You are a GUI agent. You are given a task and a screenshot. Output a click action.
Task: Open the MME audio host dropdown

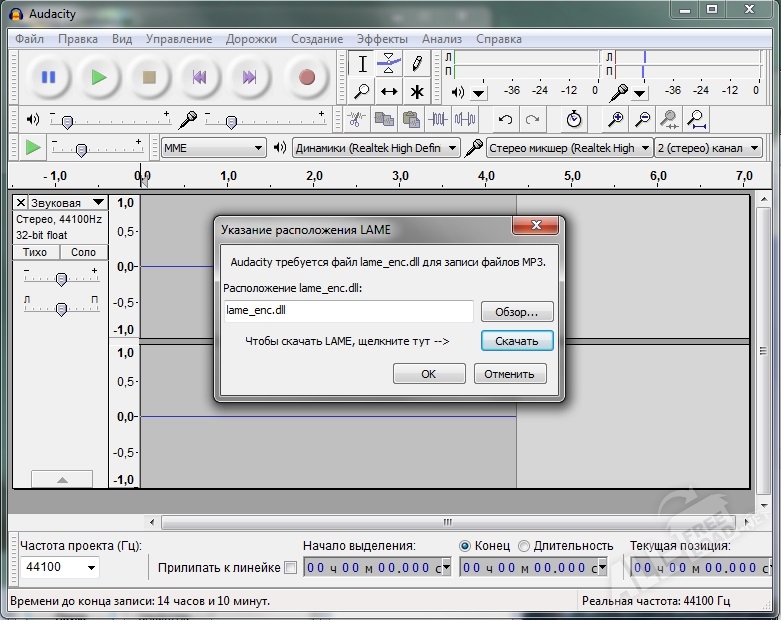[212, 148]
